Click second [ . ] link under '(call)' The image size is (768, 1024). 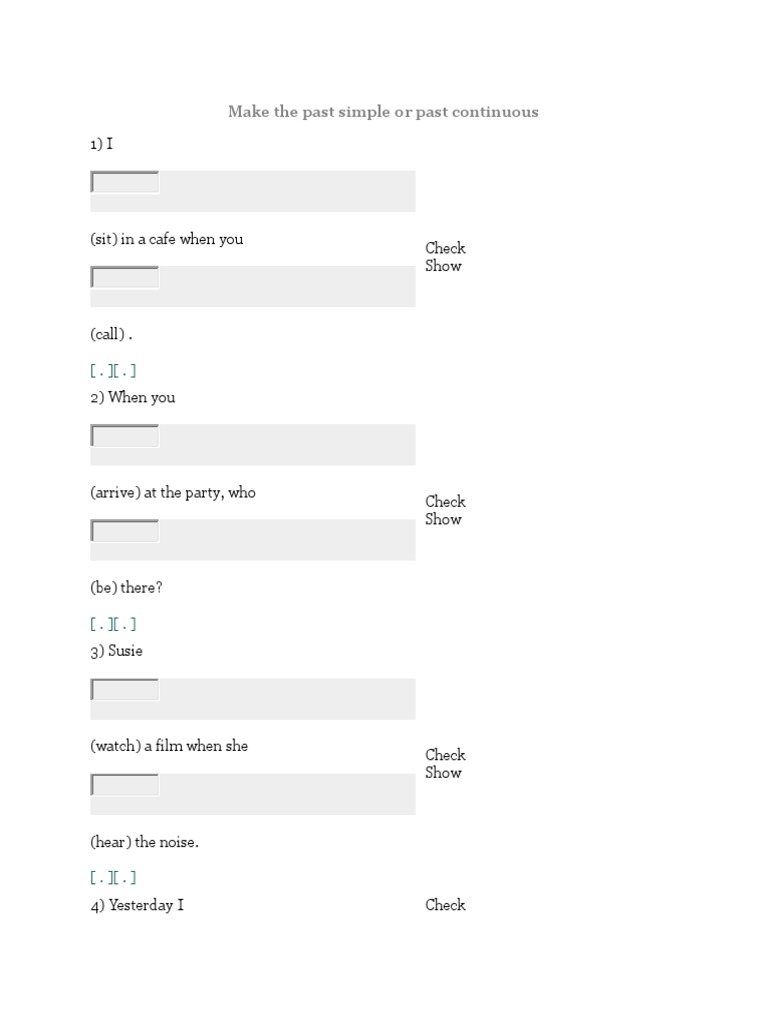coord(125,371)
